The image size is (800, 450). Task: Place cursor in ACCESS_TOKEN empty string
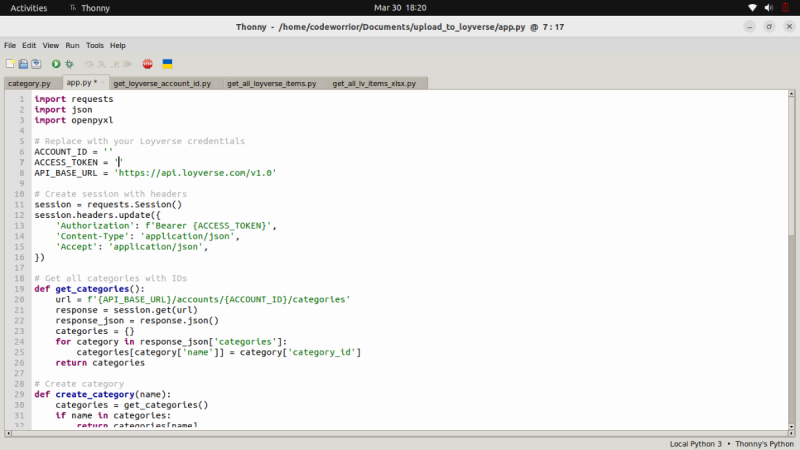[118, 162]
